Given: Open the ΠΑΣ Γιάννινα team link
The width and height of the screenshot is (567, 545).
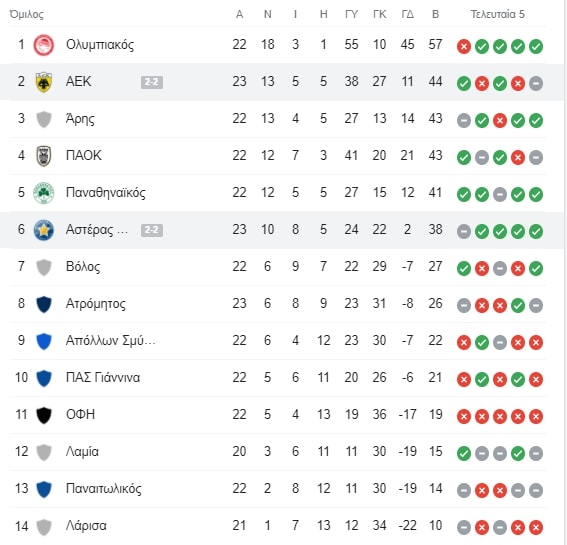Looking at the screenshot, I should 103,378.
